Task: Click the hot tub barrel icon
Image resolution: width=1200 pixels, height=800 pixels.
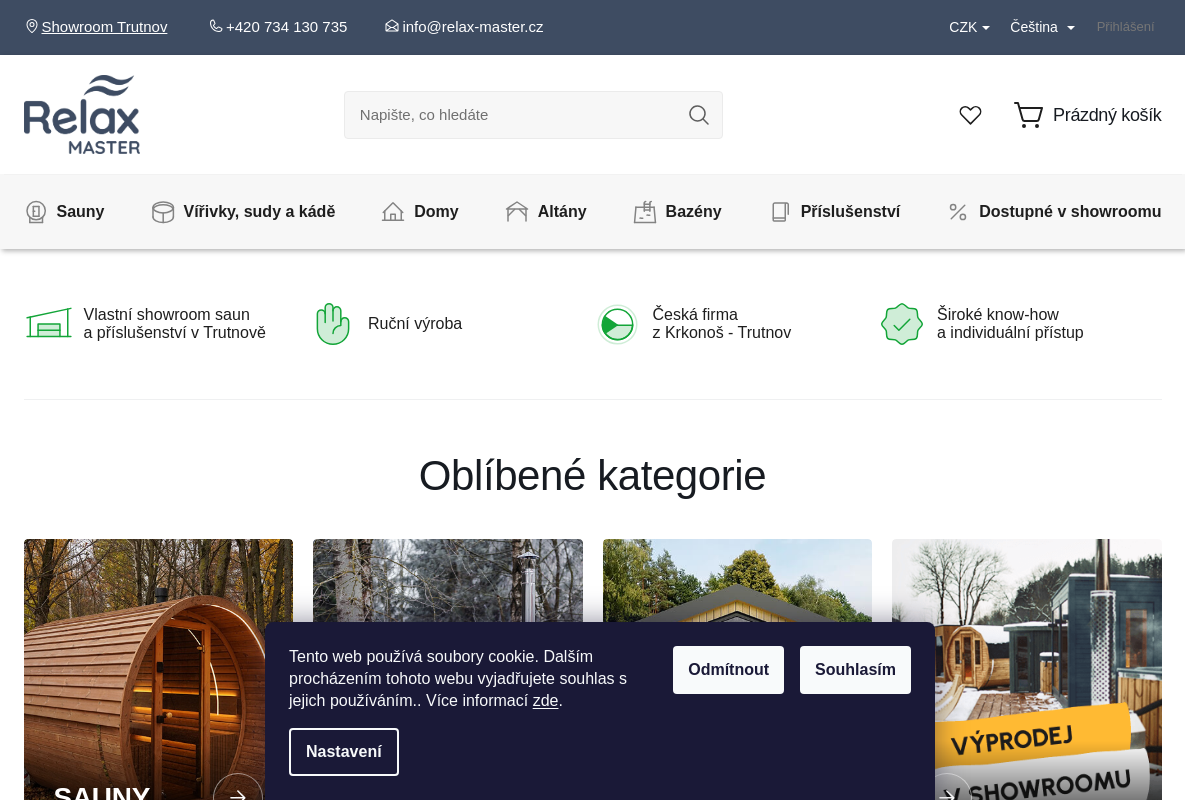Action: pyautogui.click(x=163, y=212)
